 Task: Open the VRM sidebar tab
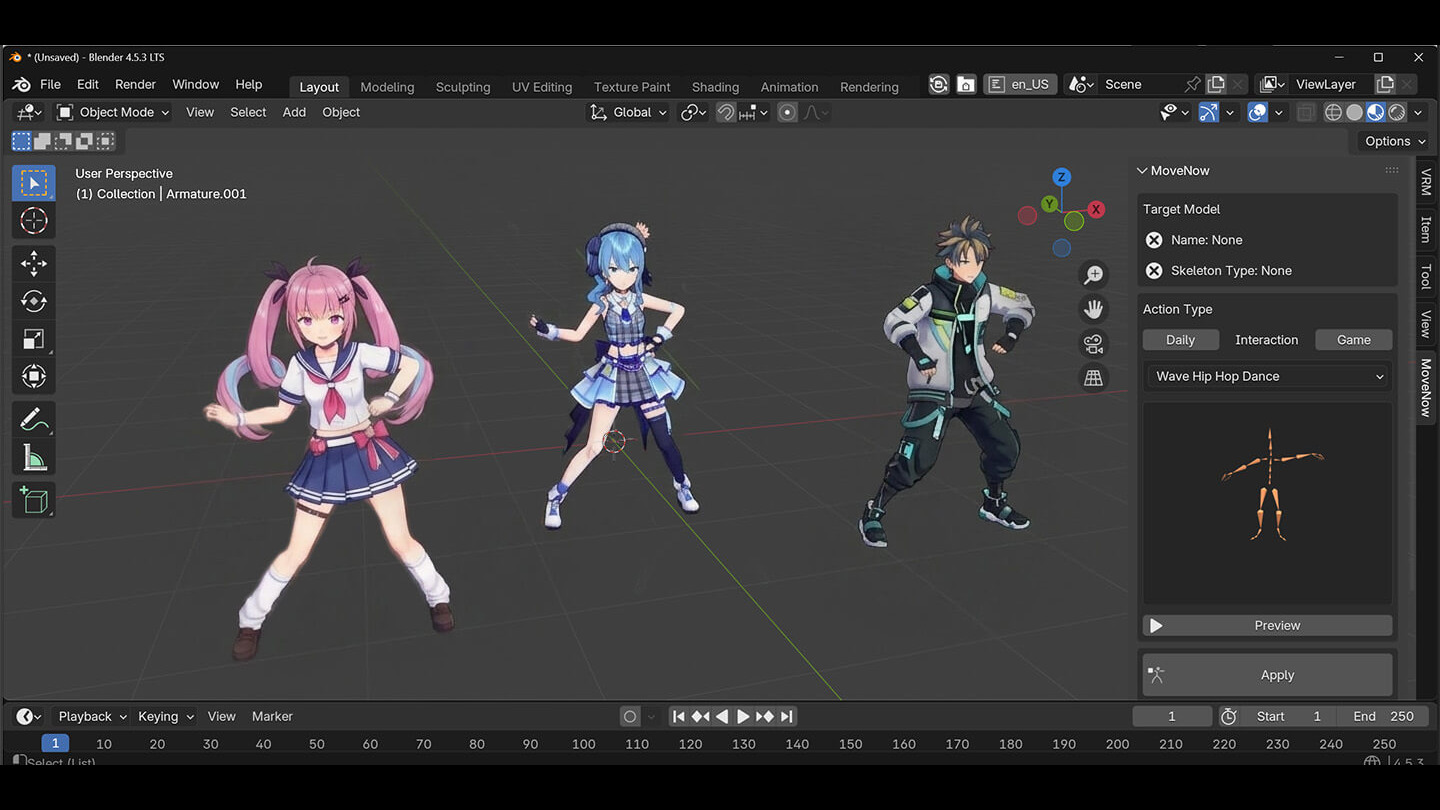1426,182
